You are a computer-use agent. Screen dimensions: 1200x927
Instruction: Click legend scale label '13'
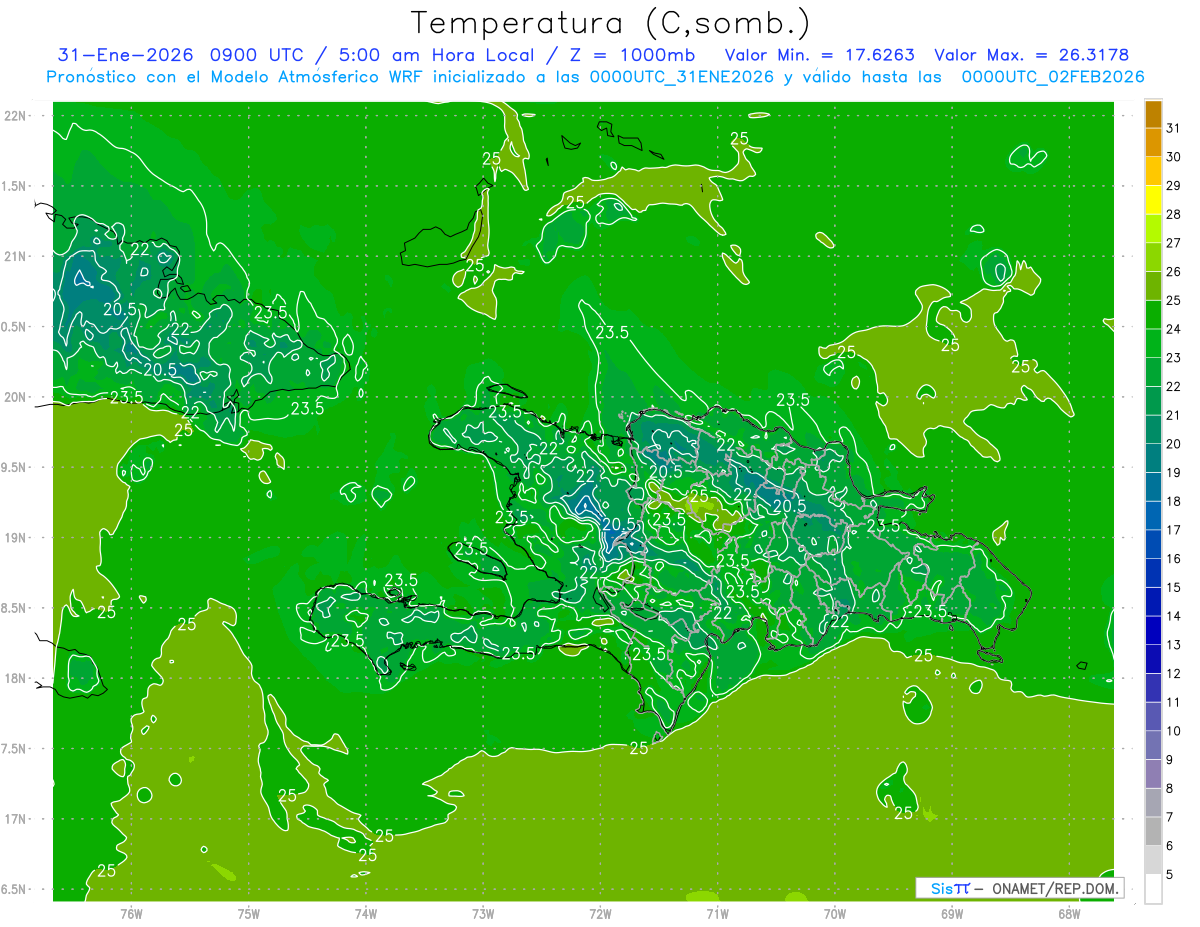1174,645
